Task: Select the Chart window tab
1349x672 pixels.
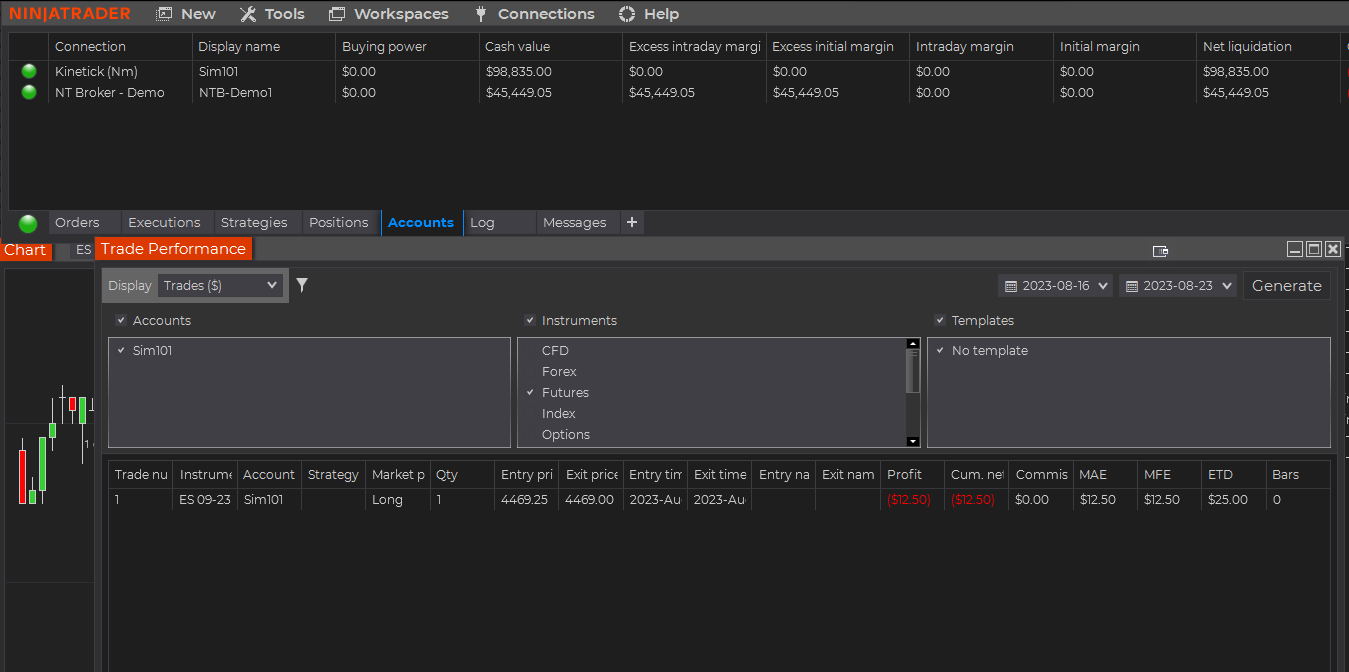Action: [x=25, y=250]
